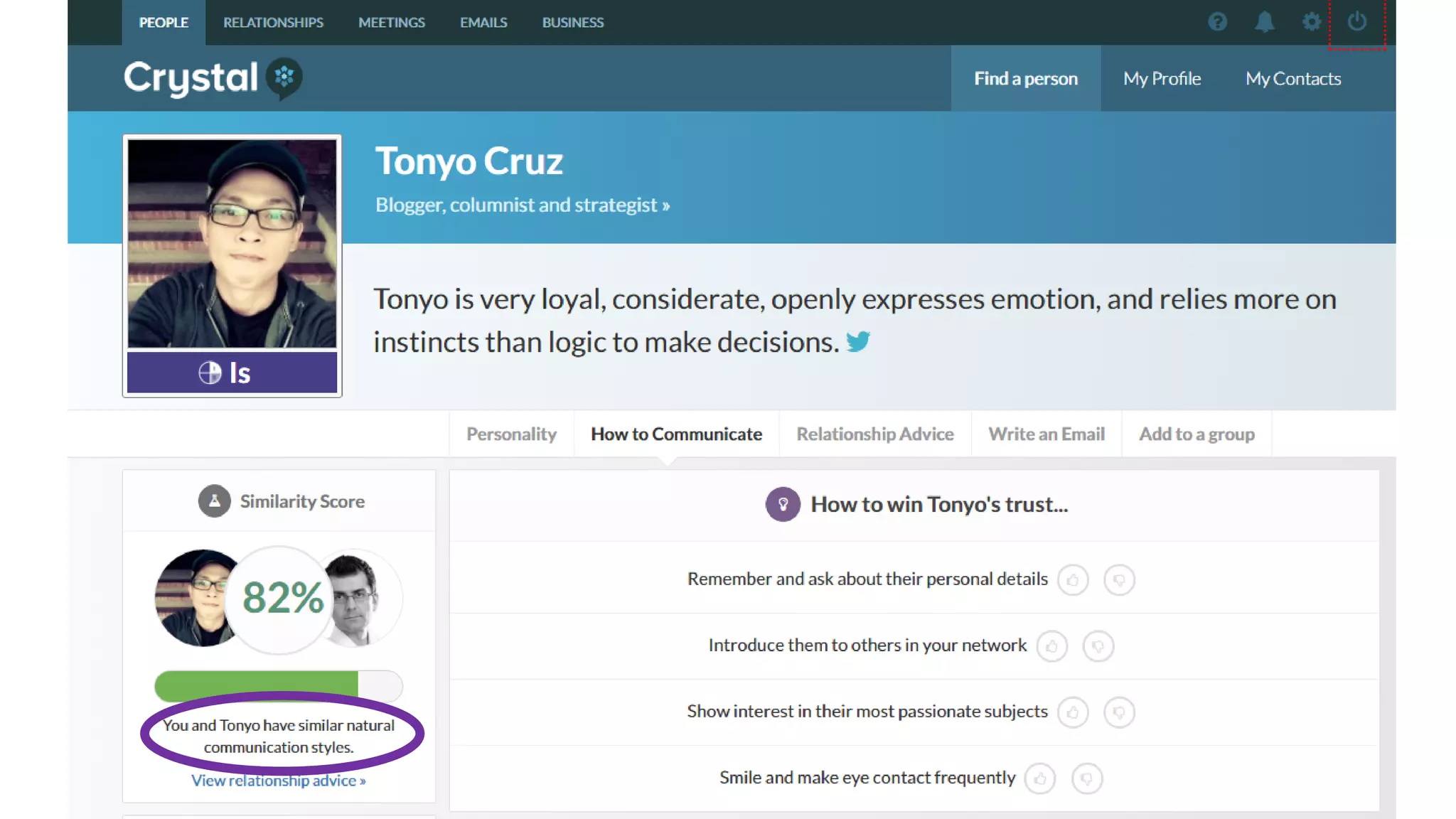Click View relationship advice link
The height and width of the screenshot is (819, 1456).
pyautogui.click(x=279, y=781)
